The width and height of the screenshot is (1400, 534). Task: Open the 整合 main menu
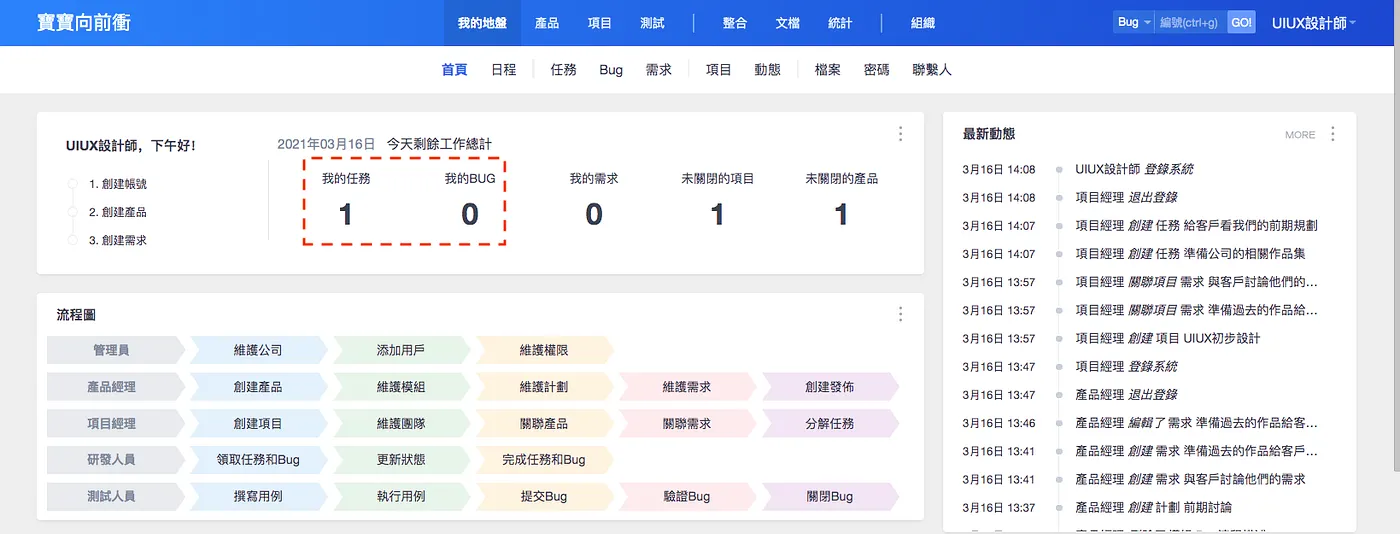click(734, 23)
